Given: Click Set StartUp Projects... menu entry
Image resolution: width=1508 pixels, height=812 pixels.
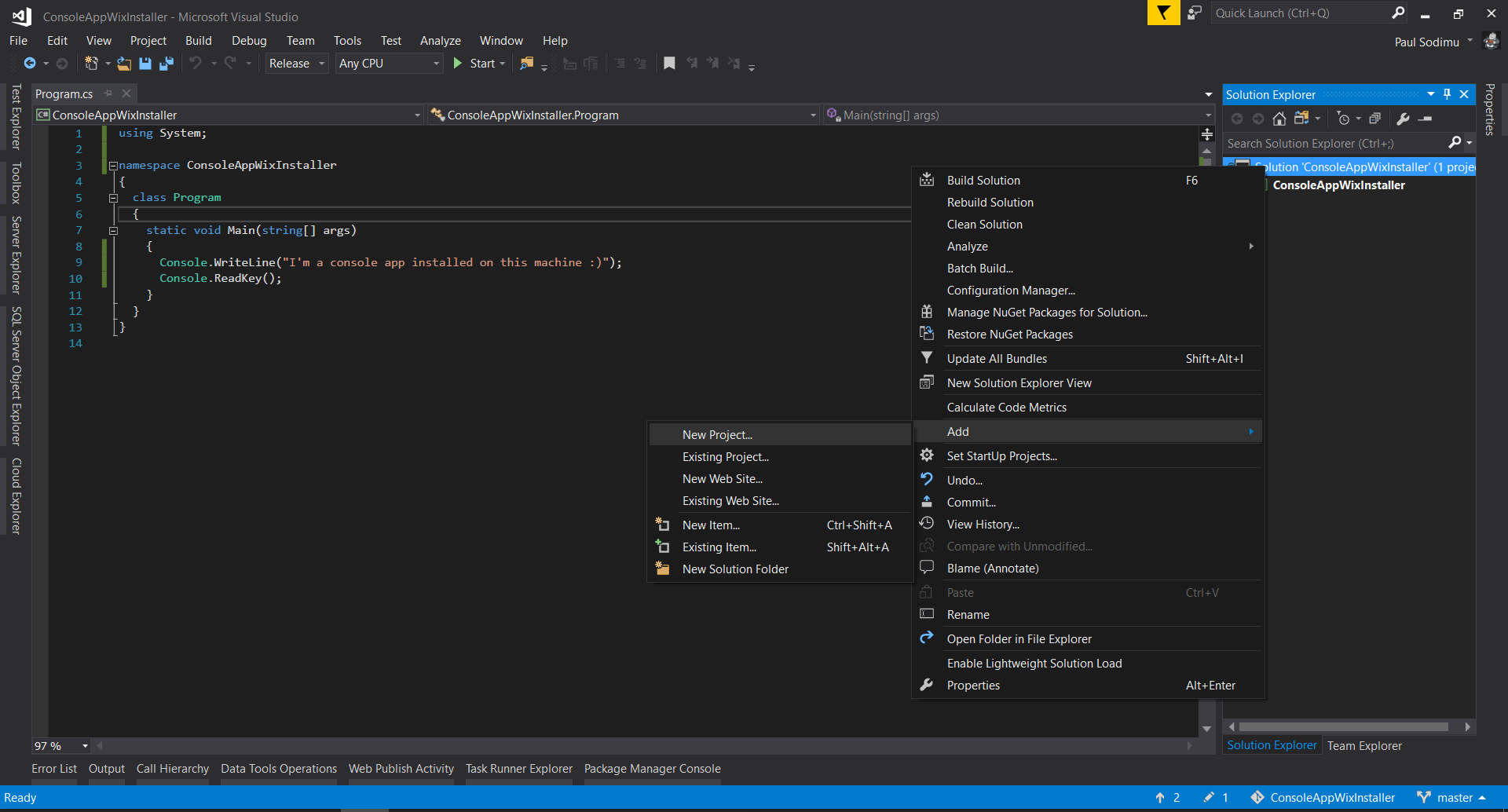Looking at the screenshot, I should [x=1088, y=456].
